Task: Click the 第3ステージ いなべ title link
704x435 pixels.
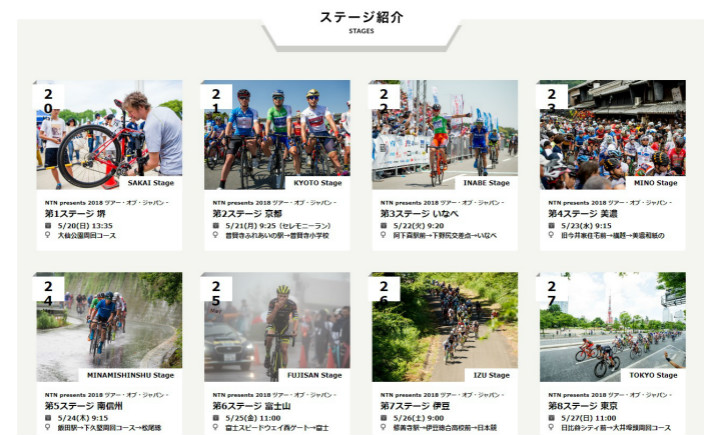Action: (419, 214)
